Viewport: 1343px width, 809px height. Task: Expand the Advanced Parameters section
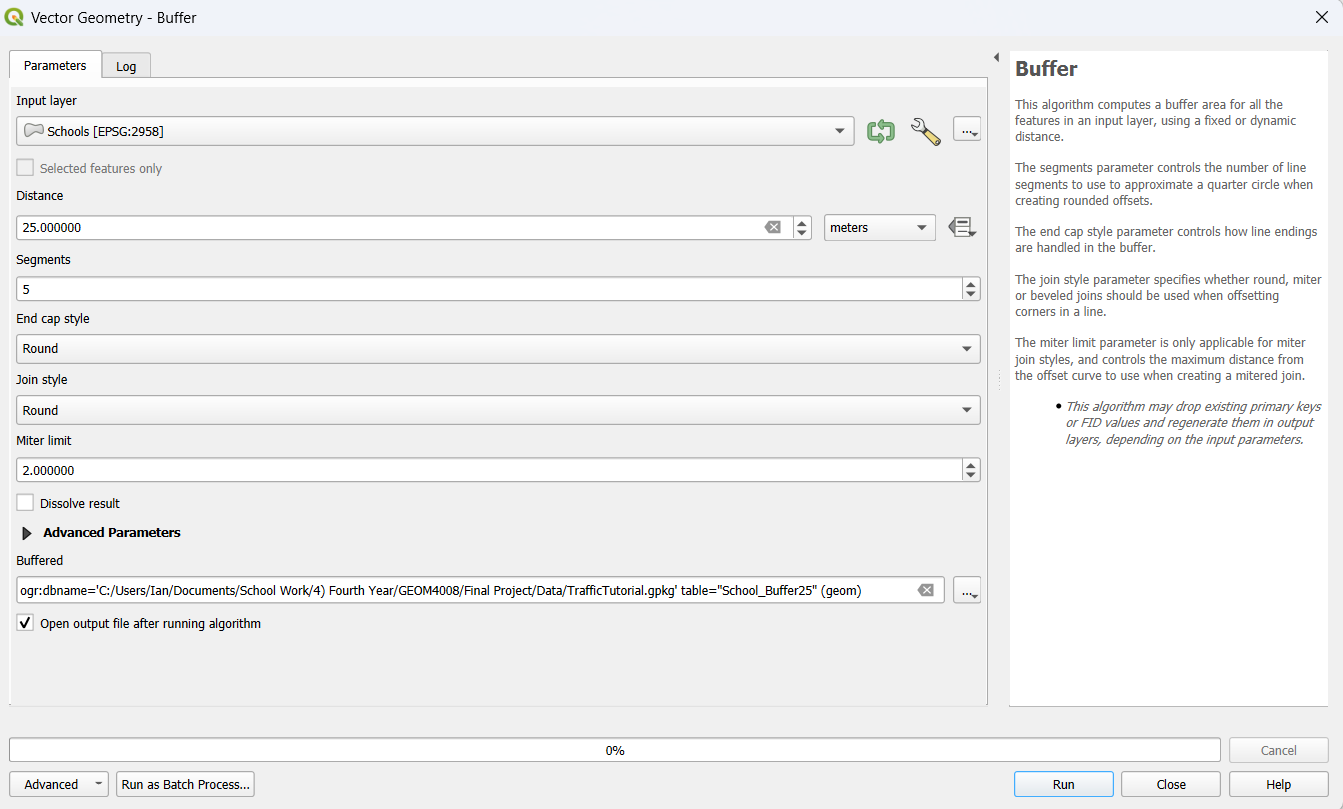[x=27, y=533]
